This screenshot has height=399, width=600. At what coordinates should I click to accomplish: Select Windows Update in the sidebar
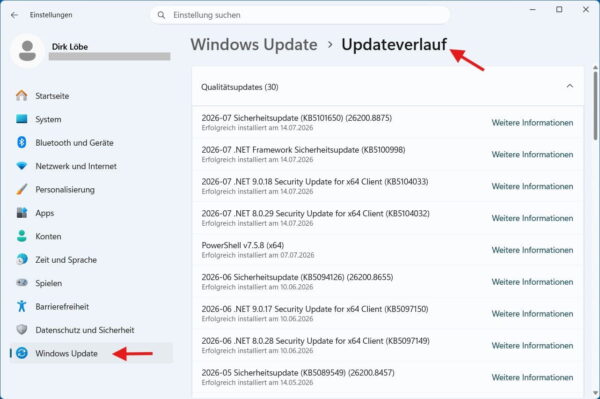tap(91, 353)
